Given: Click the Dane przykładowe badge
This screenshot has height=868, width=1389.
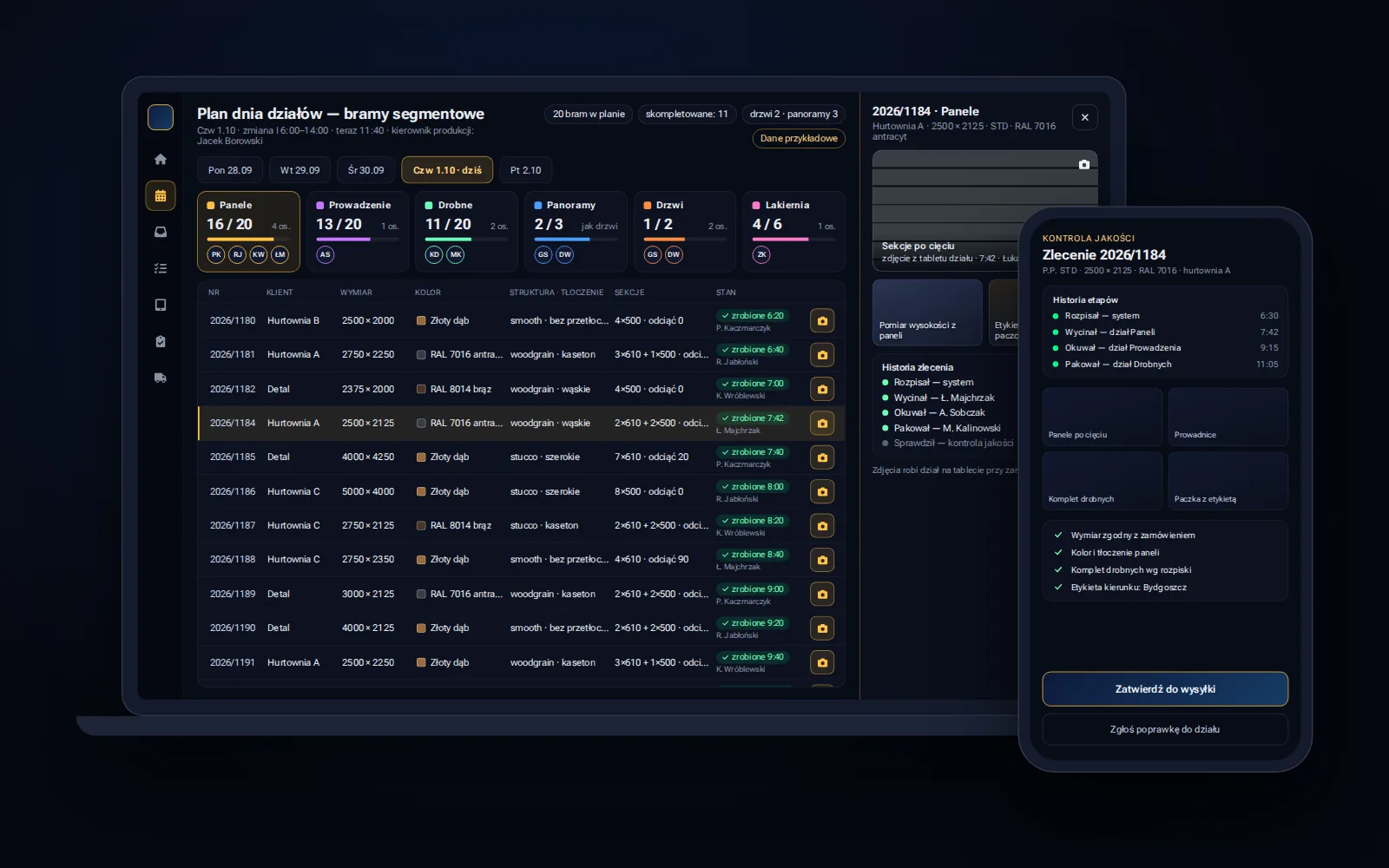Looking at the screenshot, I should click(799, 139).
